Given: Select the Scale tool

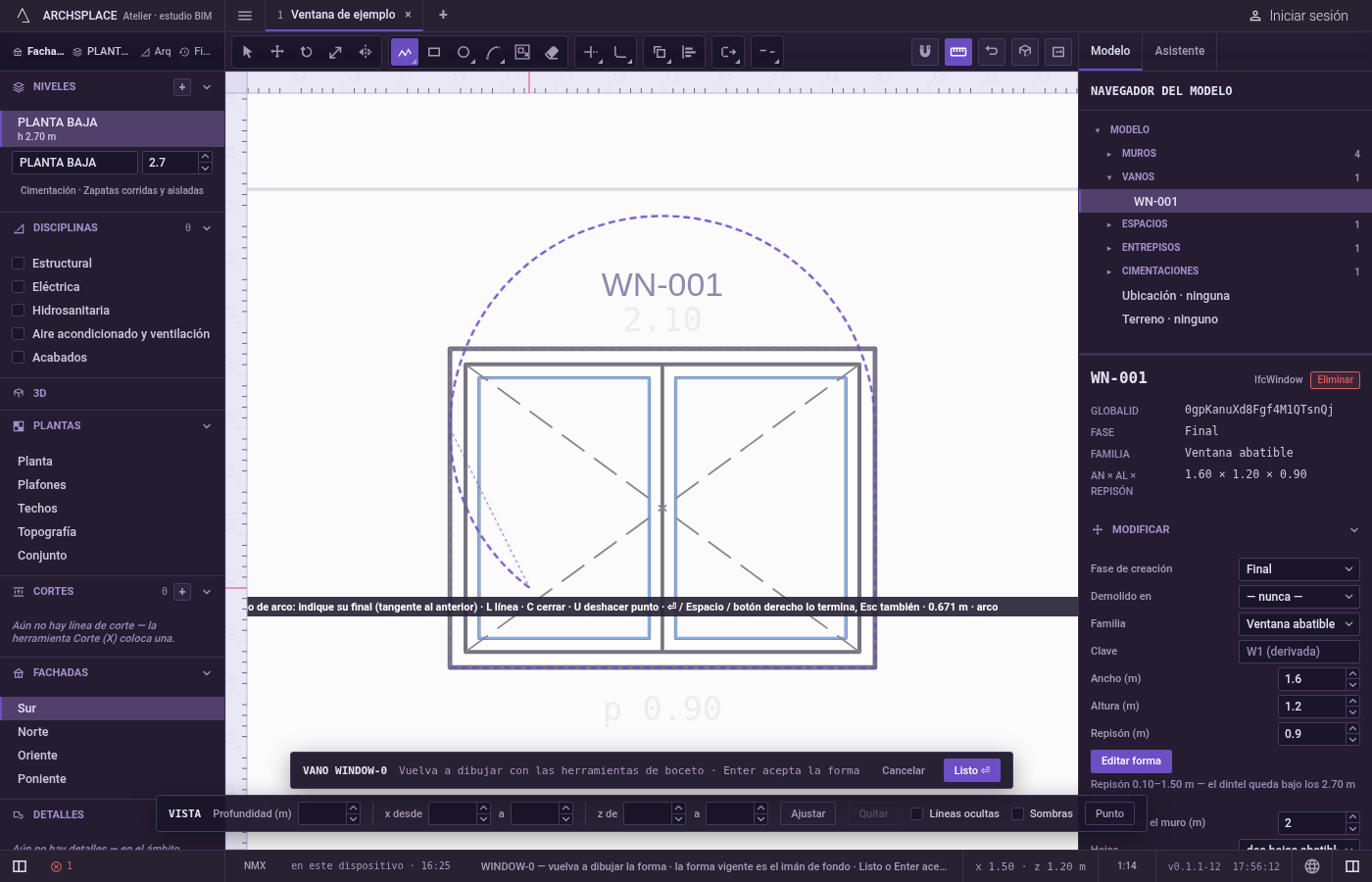Looking at the screenshot, I should (x=336, y=52).
